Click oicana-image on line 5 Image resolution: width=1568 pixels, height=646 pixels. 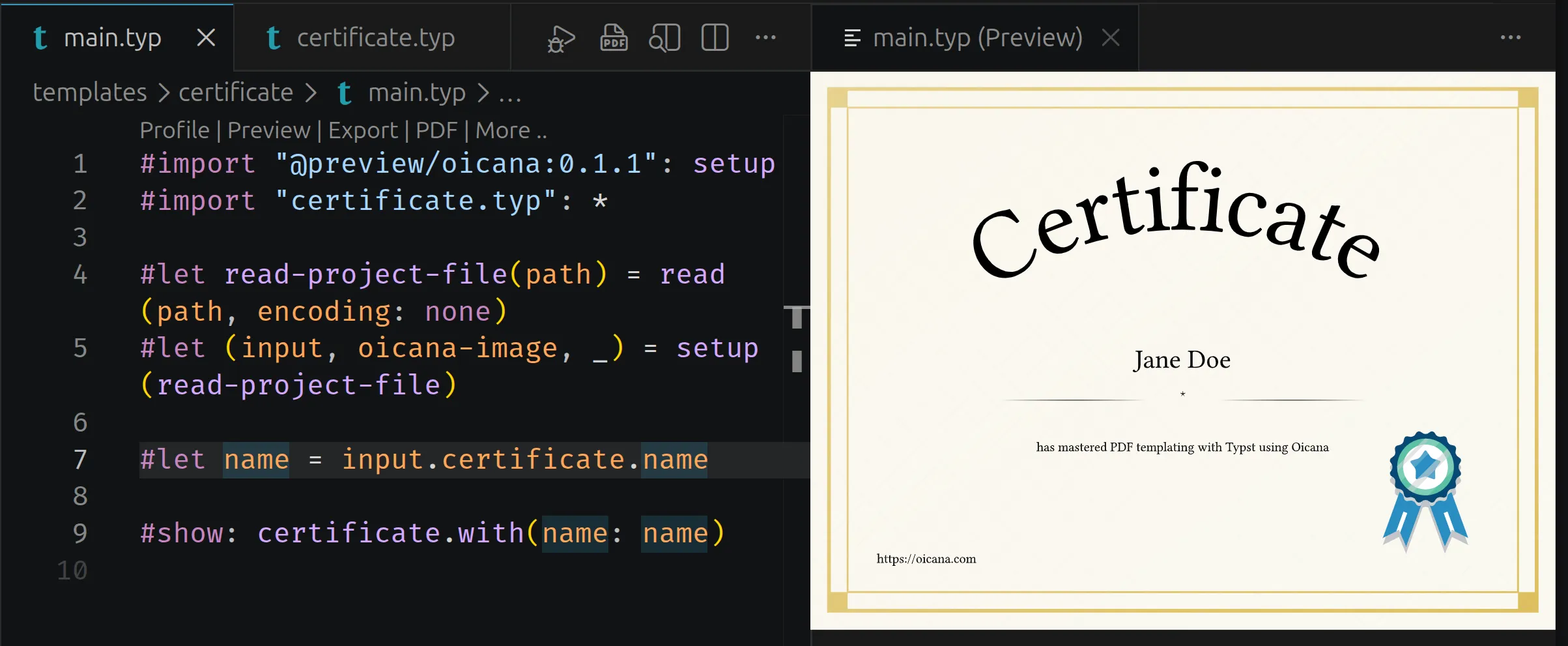point(458,348)
